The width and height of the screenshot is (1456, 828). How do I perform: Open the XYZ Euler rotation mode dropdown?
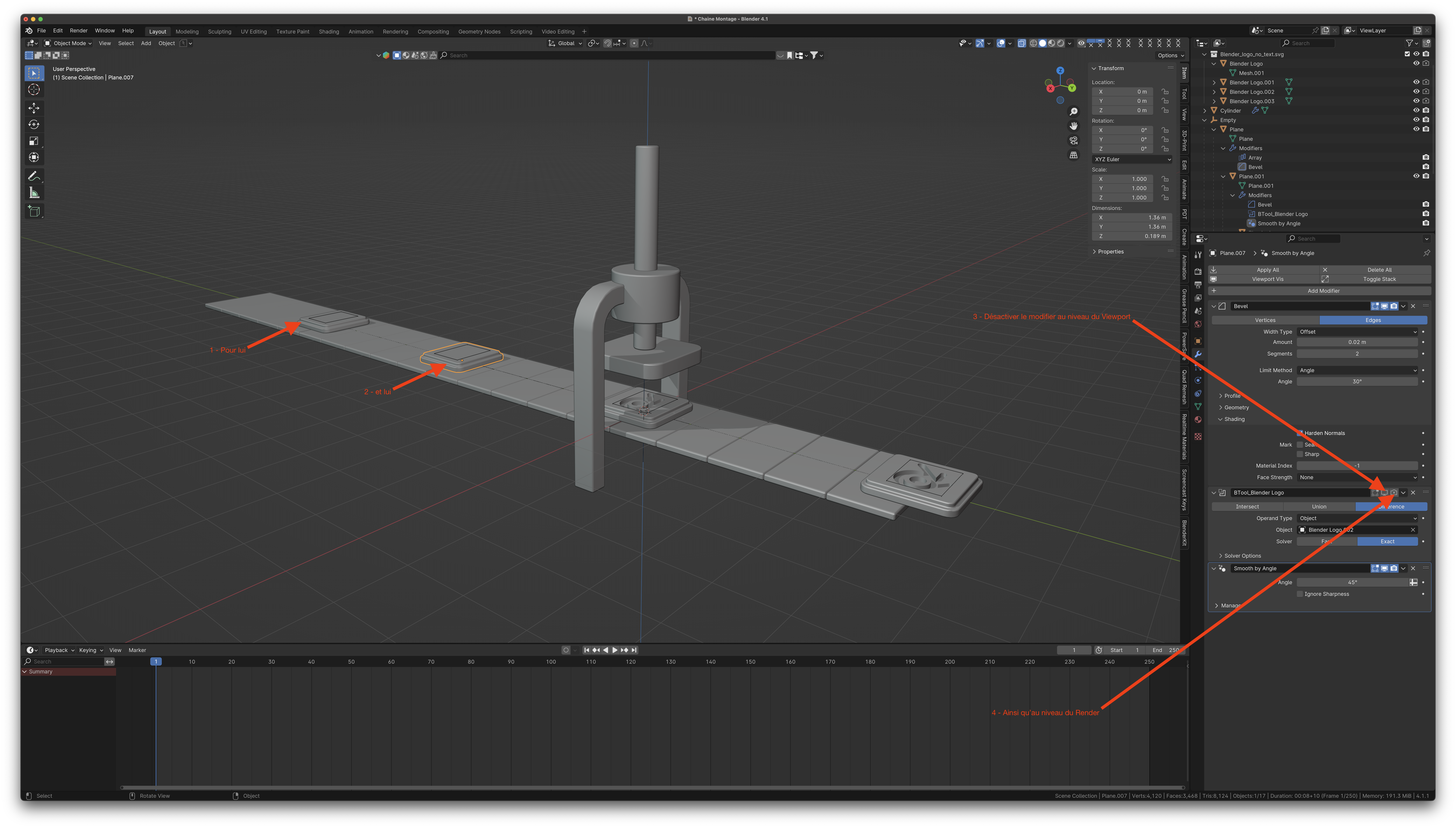(x=1132, y=159)
